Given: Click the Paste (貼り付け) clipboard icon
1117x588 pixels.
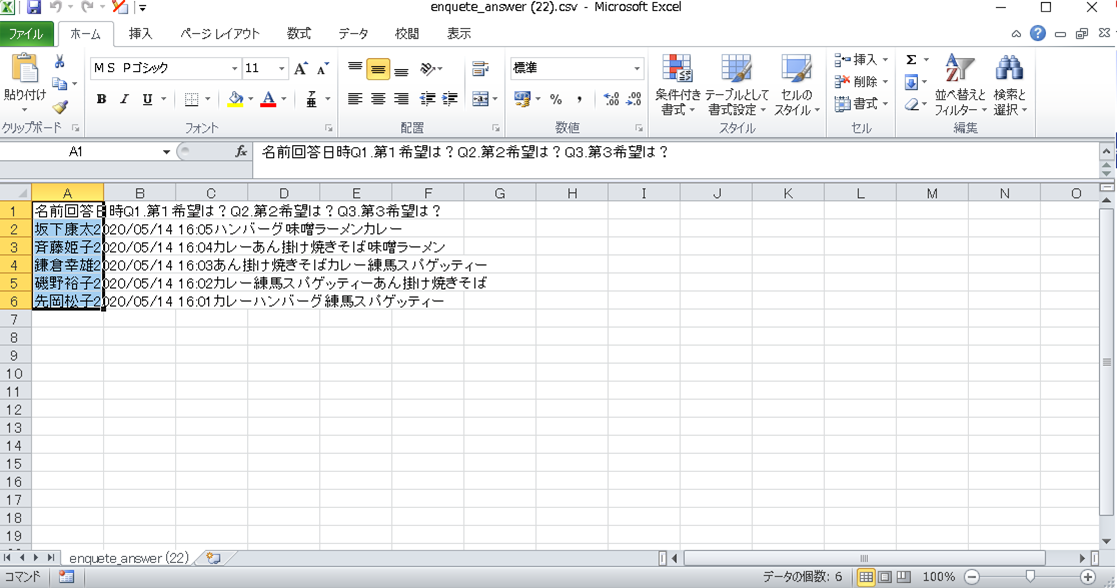Looking at the screenshot, I should (24, 72).
